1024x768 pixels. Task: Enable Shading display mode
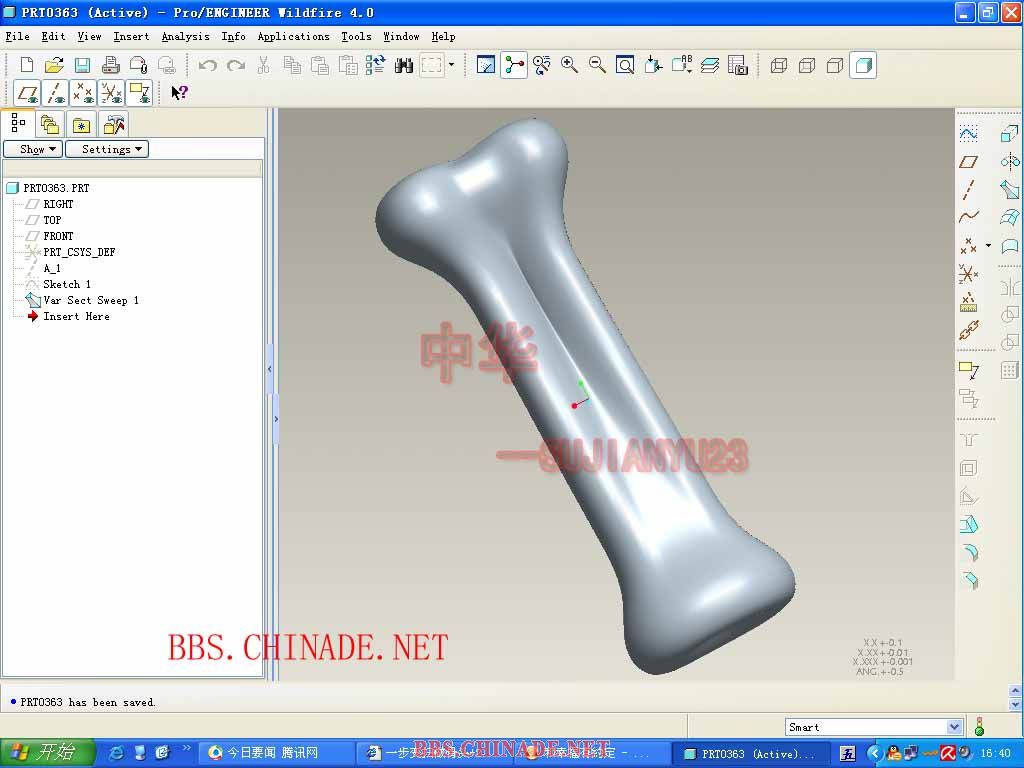tap(863, 65)
